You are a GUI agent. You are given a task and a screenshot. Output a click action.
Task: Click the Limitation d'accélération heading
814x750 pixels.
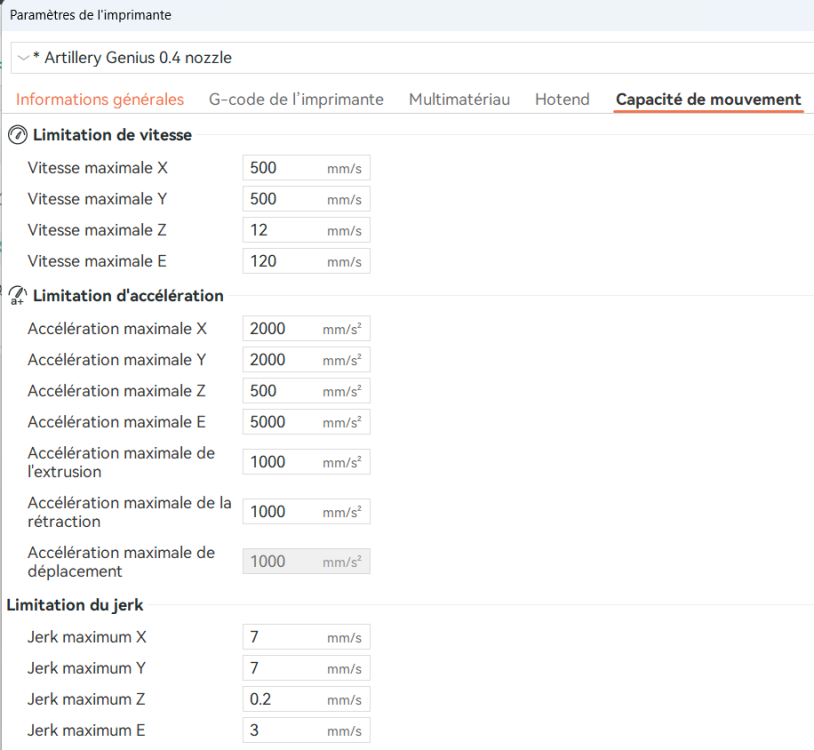128,296
